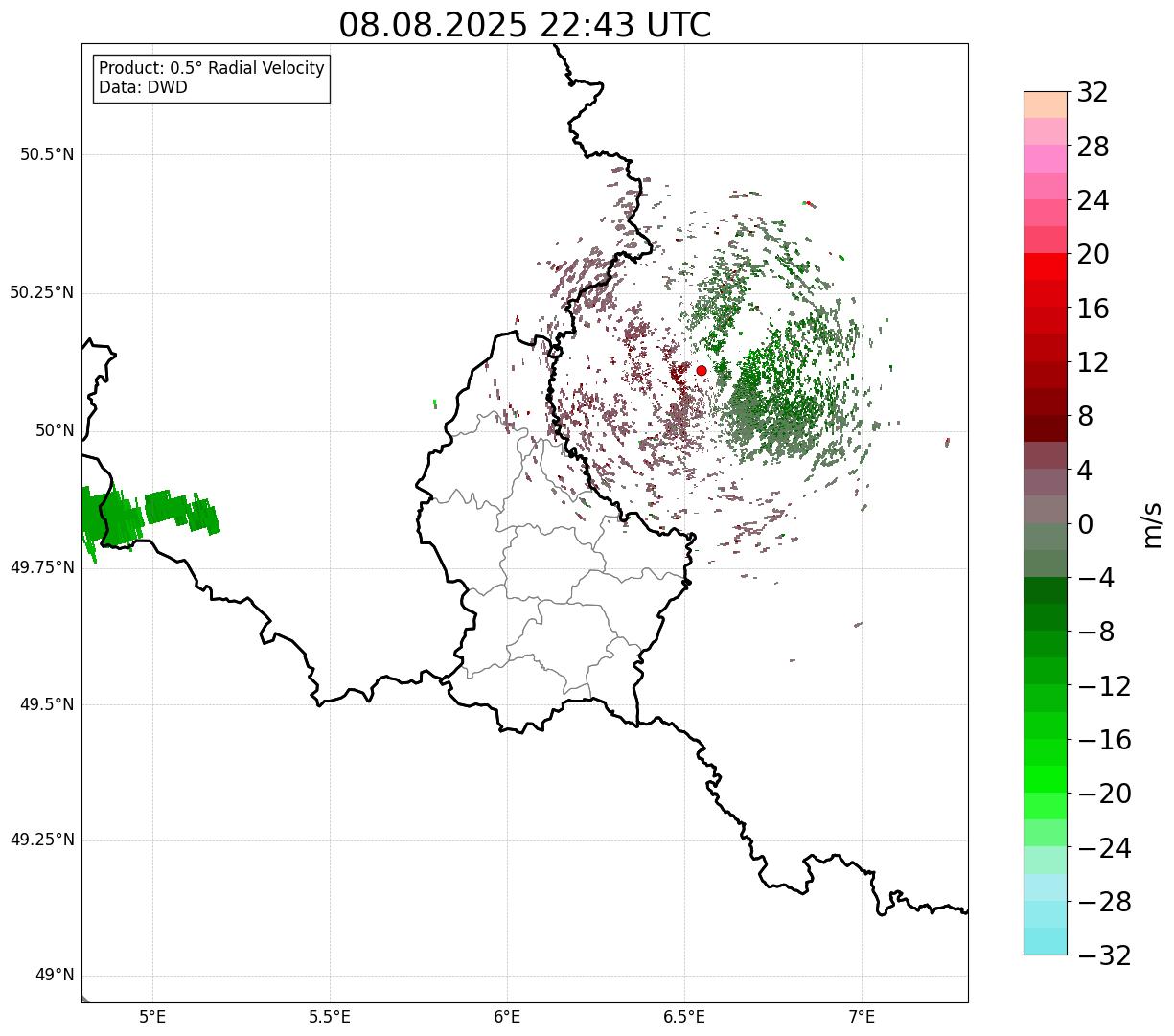
Task: Click the colorbar 8 tick label
Action: point(1085,416)
